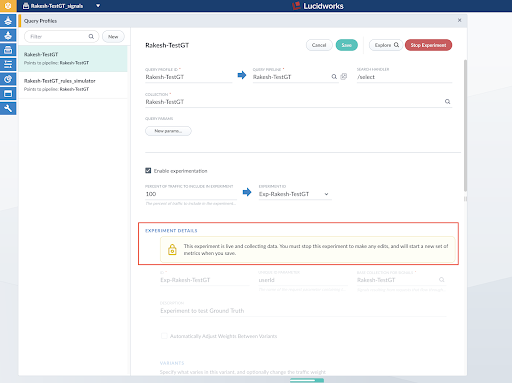Open the Rakesh-TestGT_signals app dropdown
Image resolution: width=512 pixels, height=383 pixels.
click(x=98, y=6)
